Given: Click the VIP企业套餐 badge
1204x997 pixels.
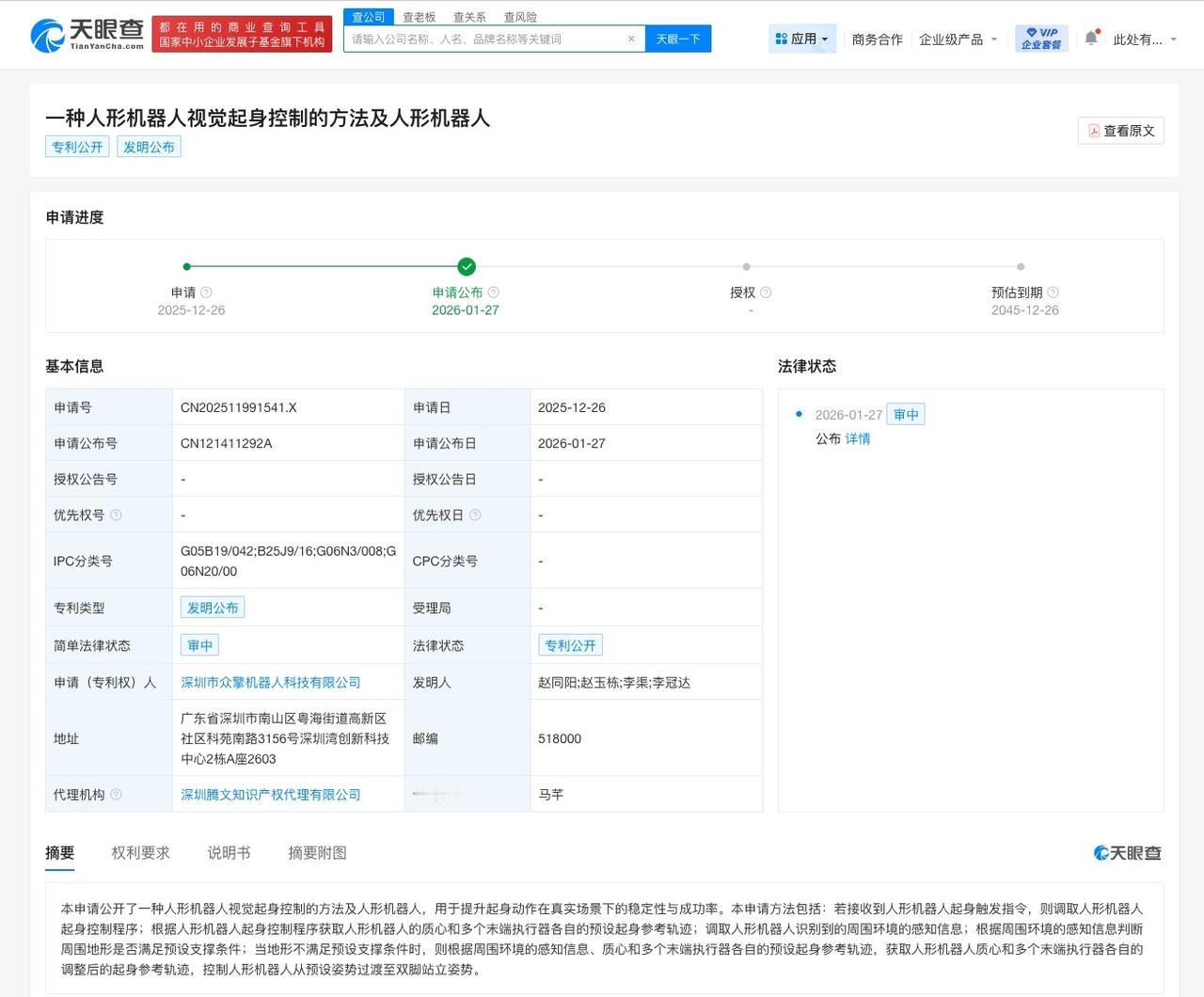Looking at the screenshot, I should coord(1038,38).
